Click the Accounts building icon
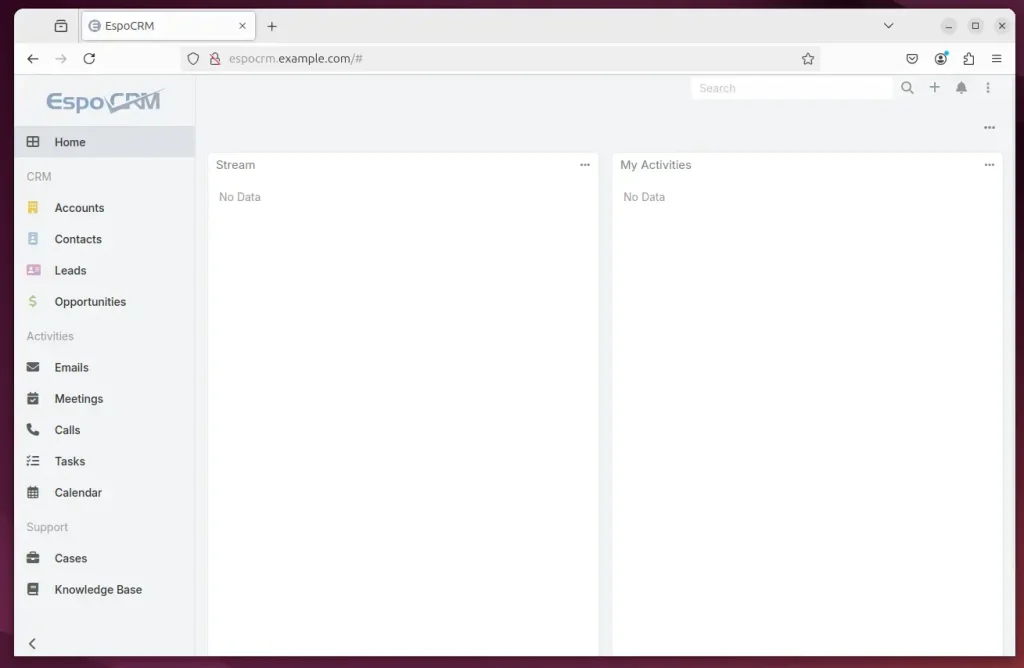 33,208
